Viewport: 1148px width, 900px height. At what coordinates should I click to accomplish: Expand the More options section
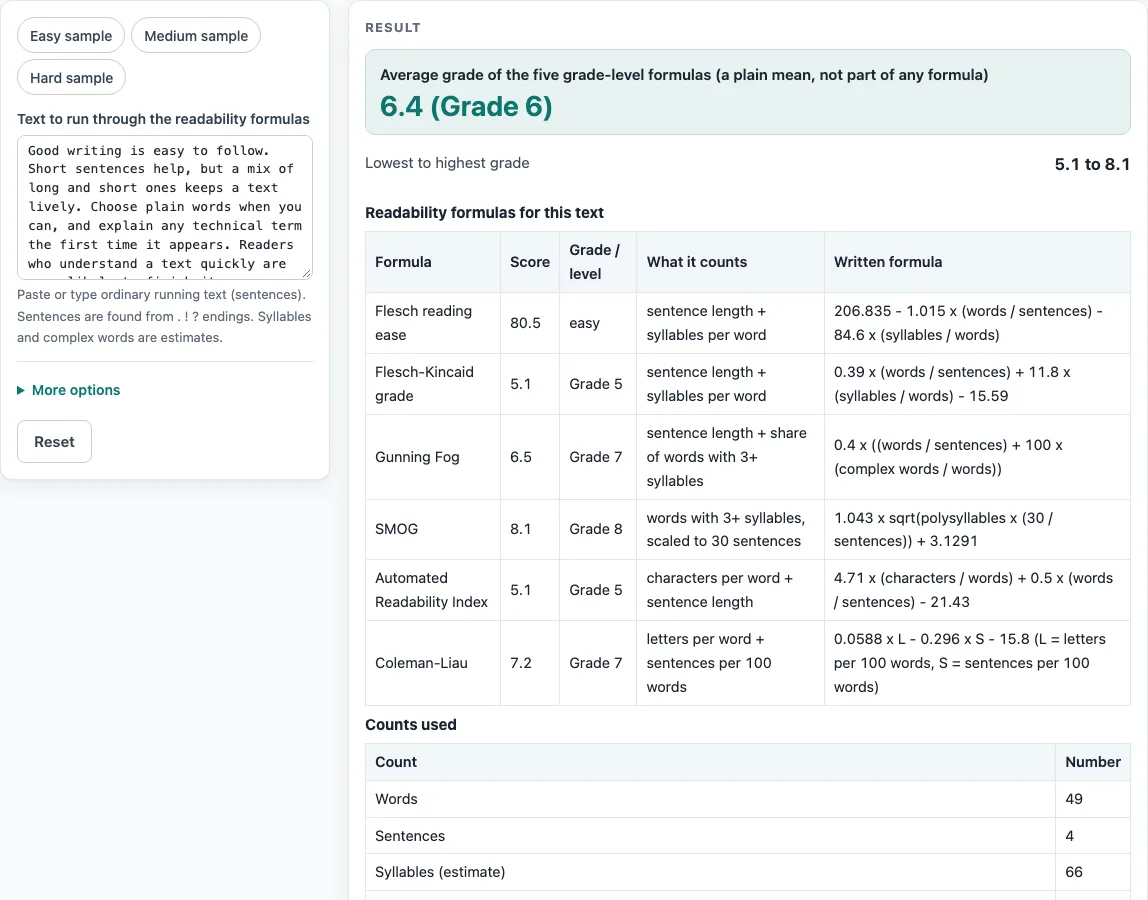[x=69, y=390]
